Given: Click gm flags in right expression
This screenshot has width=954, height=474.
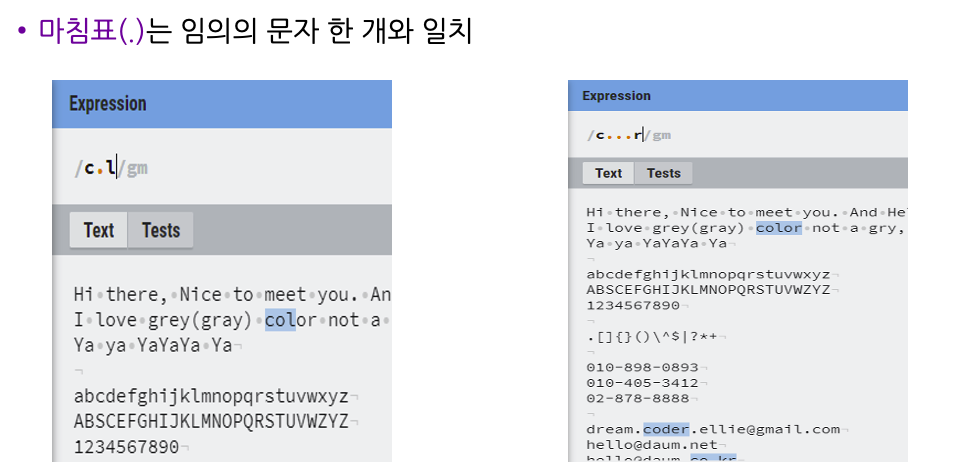Looking at the screenshot, I should [x=661, y=136].
